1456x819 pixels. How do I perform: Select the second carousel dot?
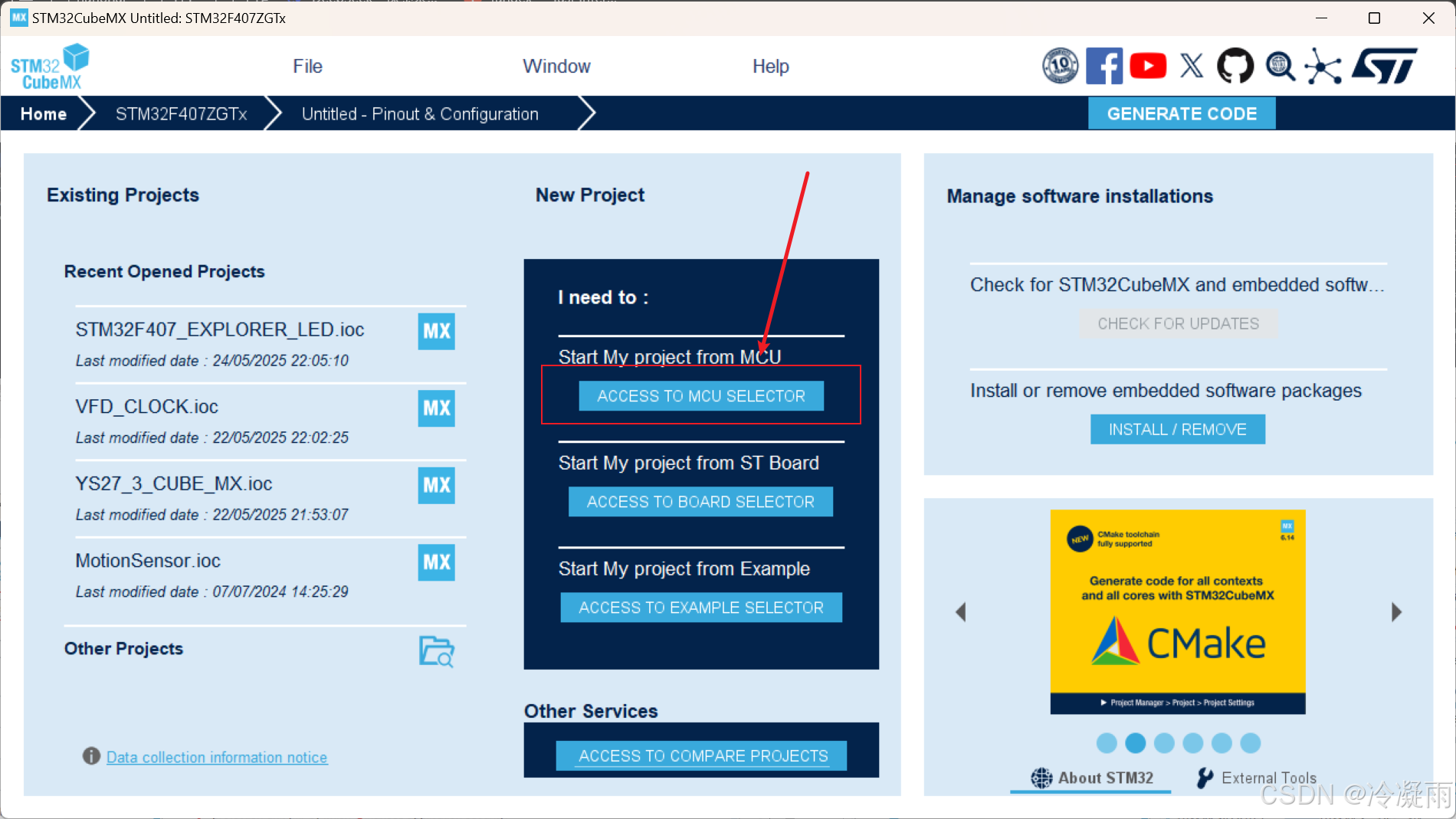coord(1136,742)
